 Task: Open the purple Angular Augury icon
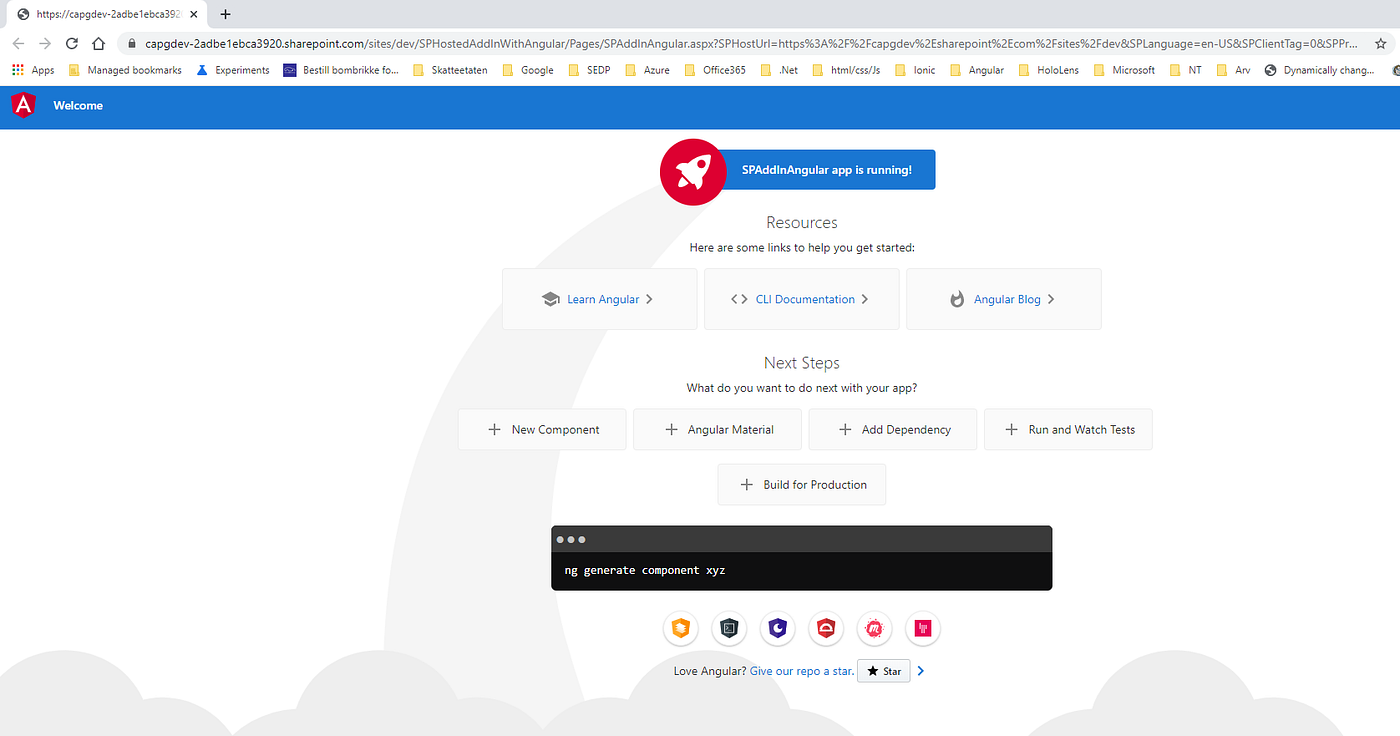click(x=777, y=628)
